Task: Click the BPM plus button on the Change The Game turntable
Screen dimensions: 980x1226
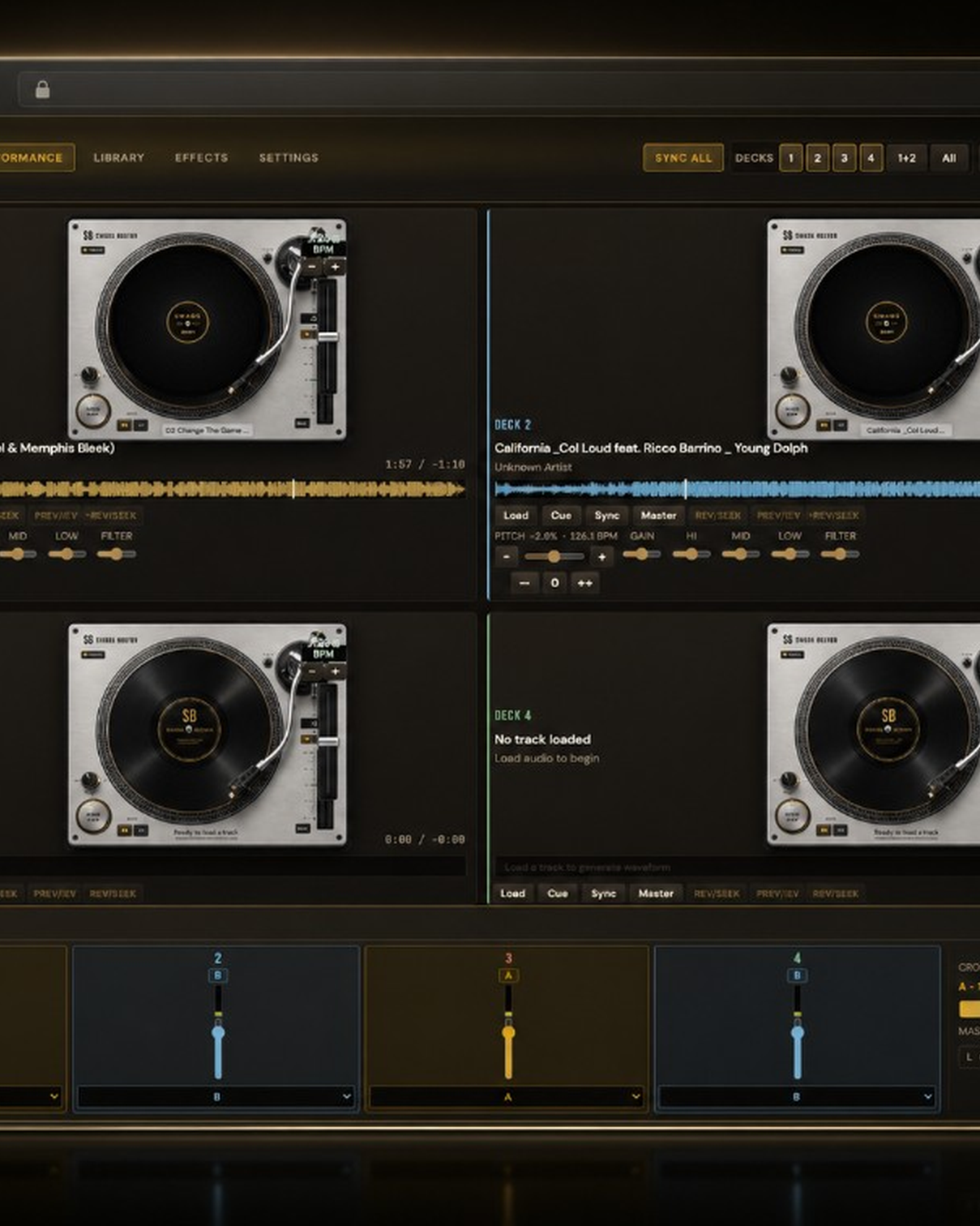Action: pos(335,267)
